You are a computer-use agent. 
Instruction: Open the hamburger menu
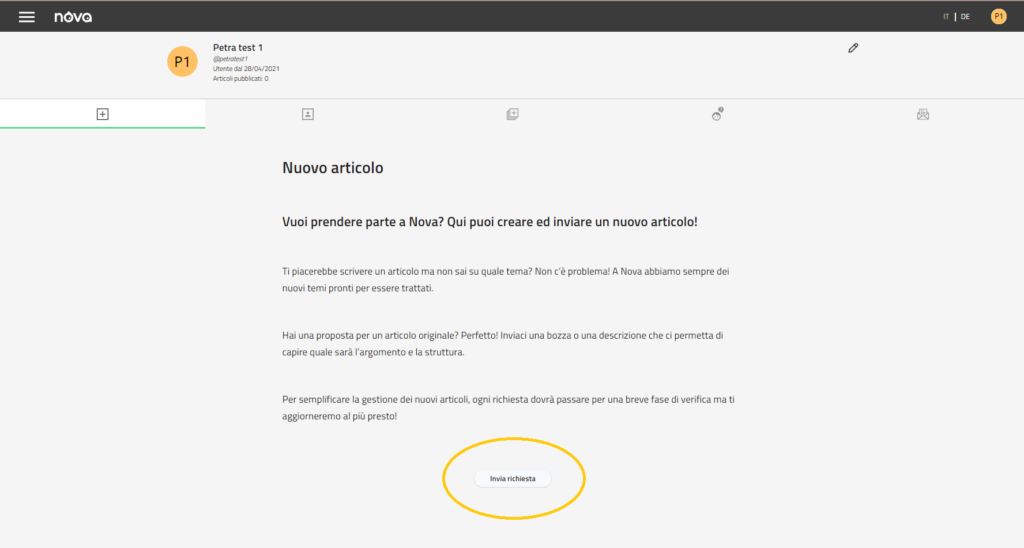point(27,17)
